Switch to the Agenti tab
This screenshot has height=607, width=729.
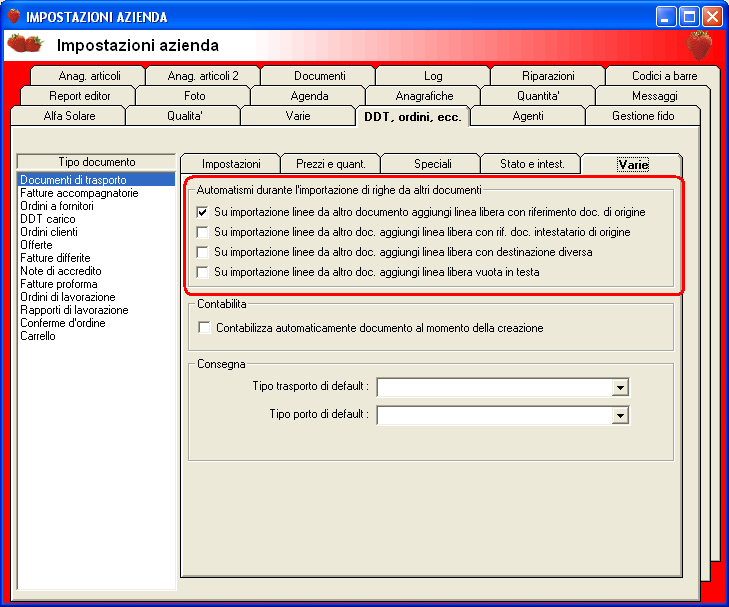528,116
